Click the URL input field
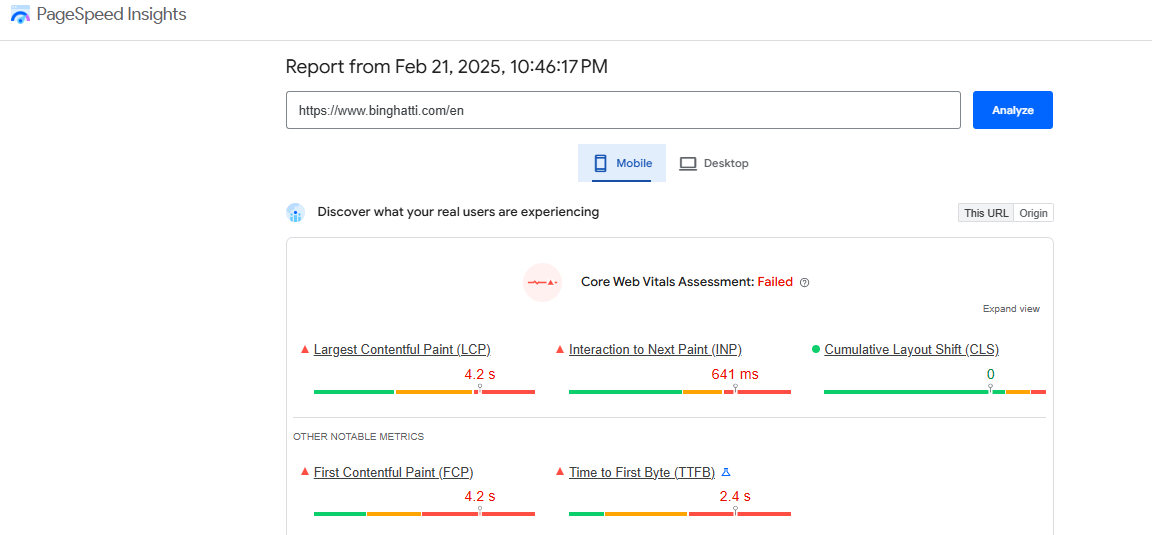The image size is (1152, 535). pyautogui.click(x=623, y=110)
